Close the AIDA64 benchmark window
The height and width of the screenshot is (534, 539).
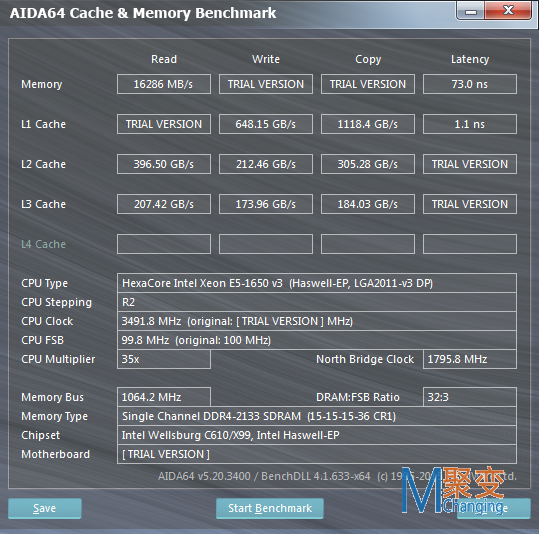[x=508, y=11]
